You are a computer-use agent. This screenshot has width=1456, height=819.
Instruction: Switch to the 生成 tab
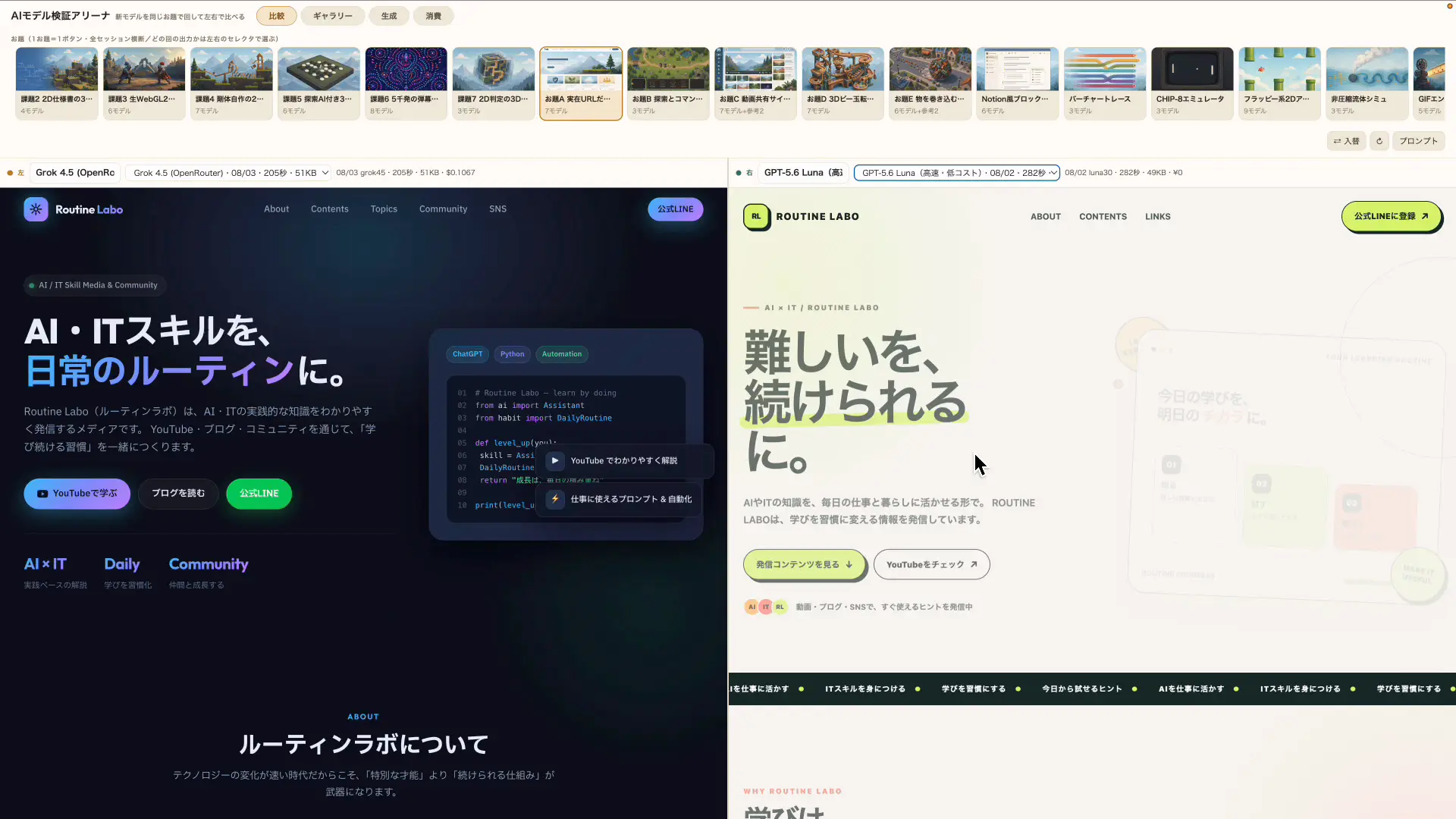[389, 16]
